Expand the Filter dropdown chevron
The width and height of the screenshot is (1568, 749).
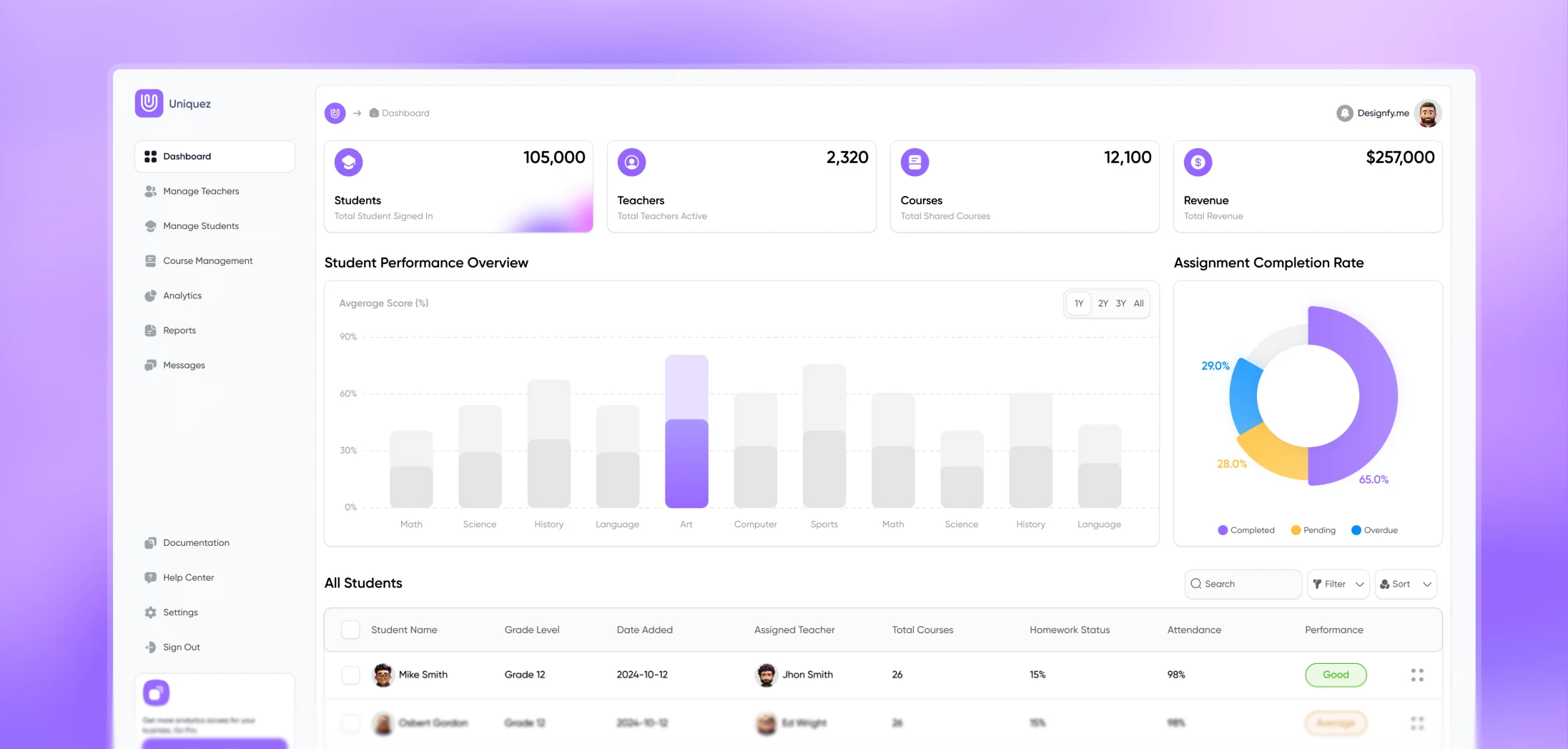pyautogui.click(x=1360, y=584)
